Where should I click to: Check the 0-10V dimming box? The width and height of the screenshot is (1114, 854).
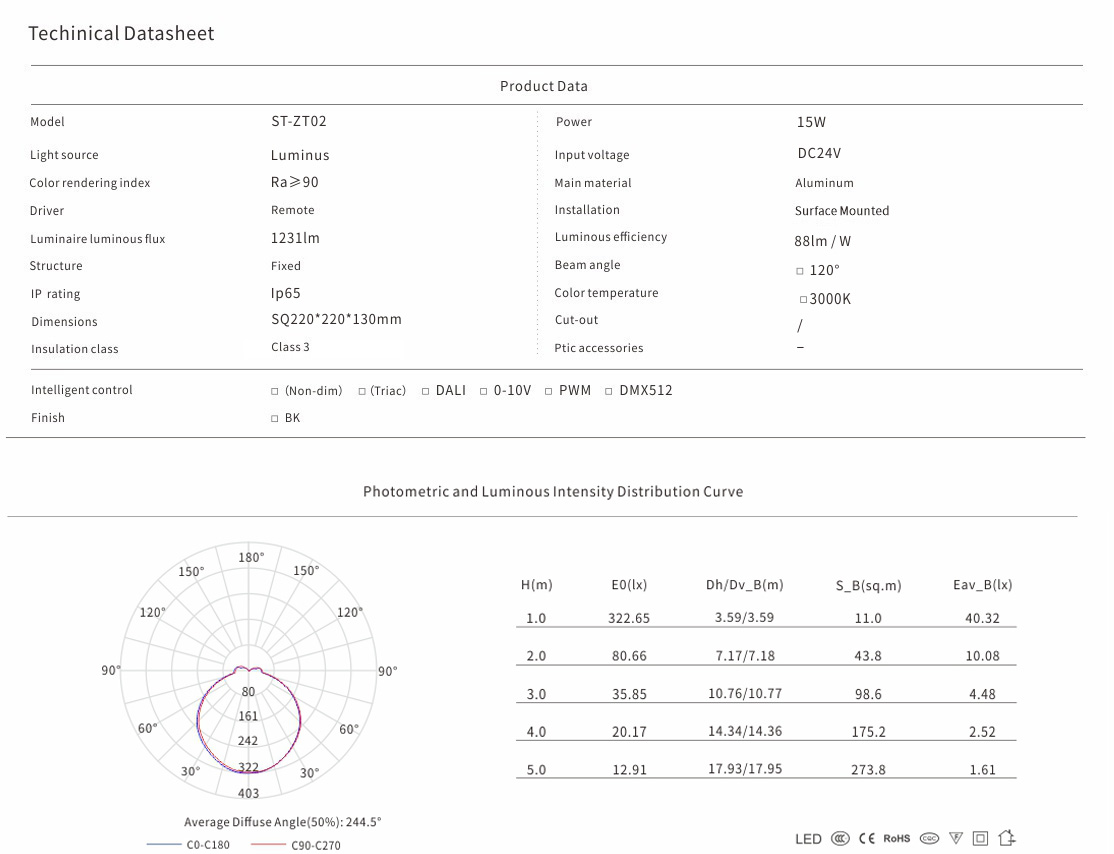[484, 391]
